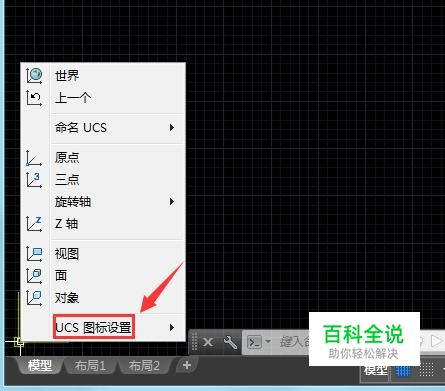Select 原点 menu entry
The height and width of the screenshot is (391, 445).
tap(103, 158)
